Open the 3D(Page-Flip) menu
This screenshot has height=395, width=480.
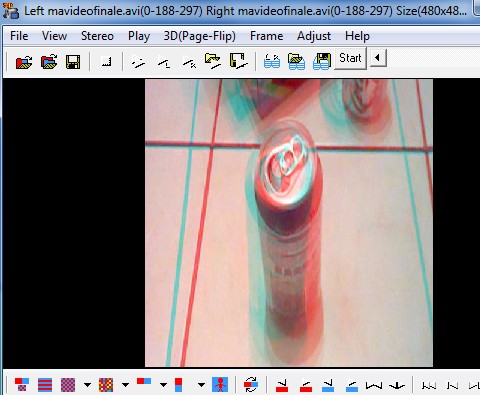pos(199,36)
